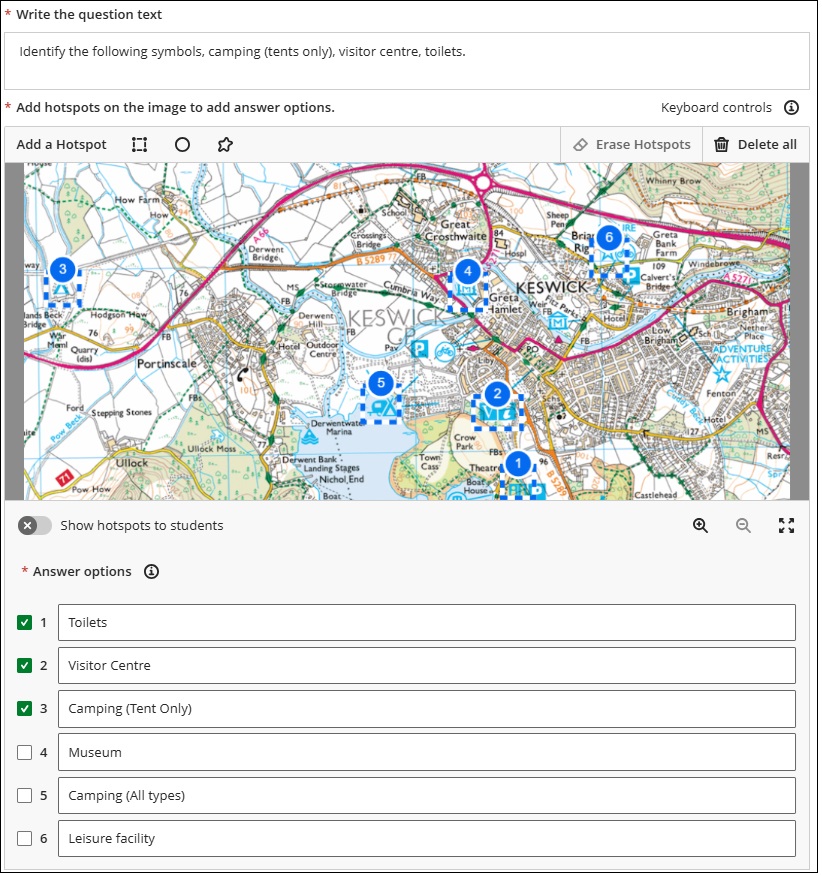822x876 pixels.
Task: Click the red 71 route marker
Action: (x=65, y=478)
